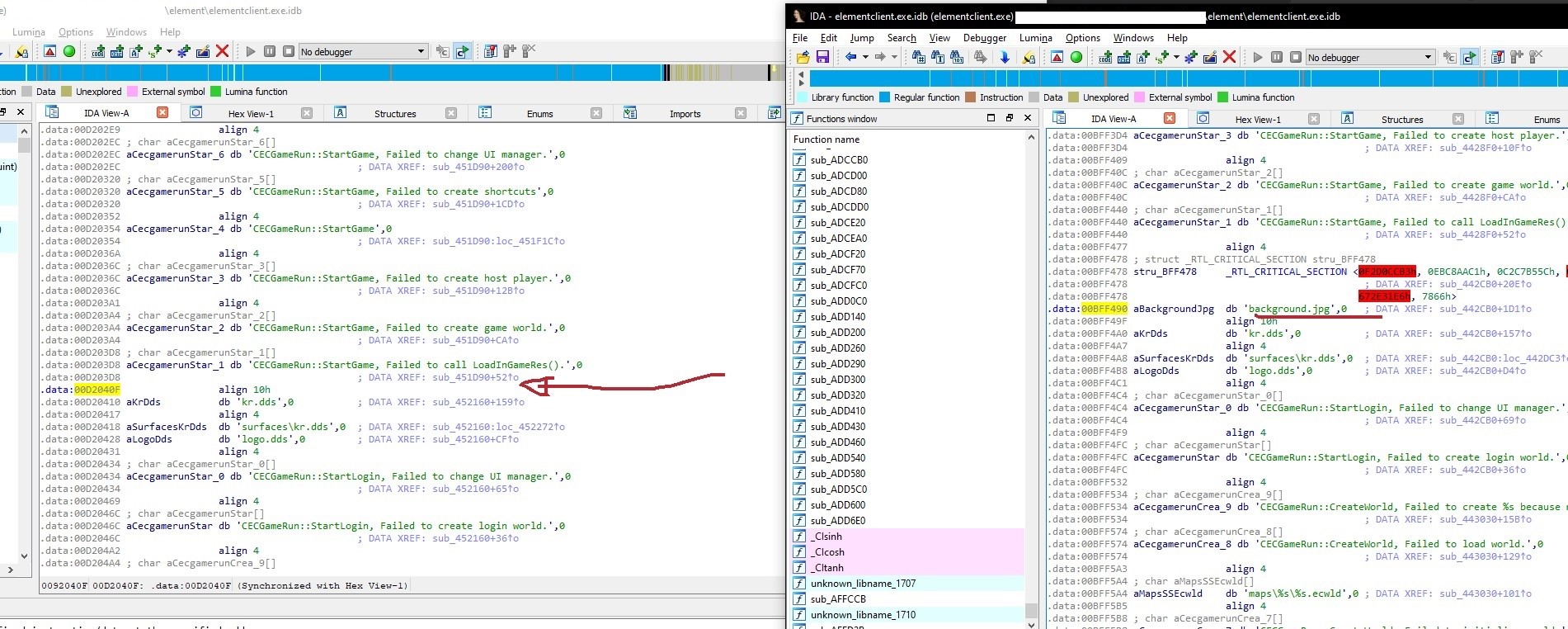Click pause process button in right window

tap(1277, 57)
